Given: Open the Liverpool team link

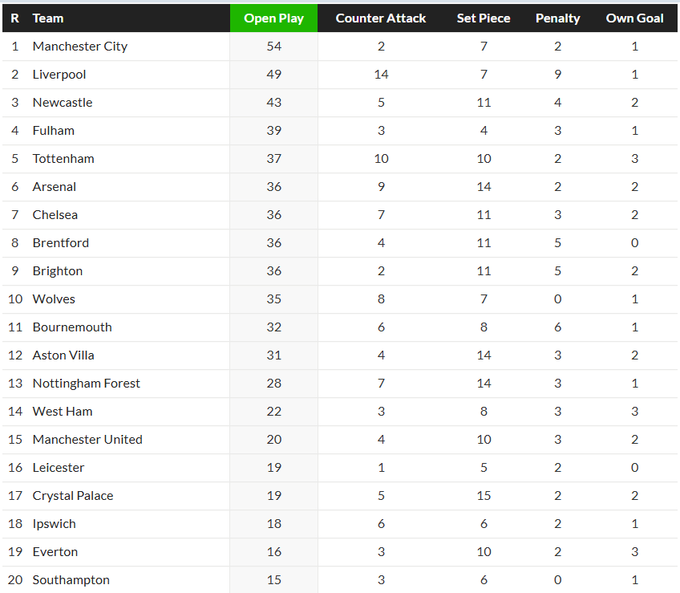Looking at the screenshot, I should tap(59, 74).
